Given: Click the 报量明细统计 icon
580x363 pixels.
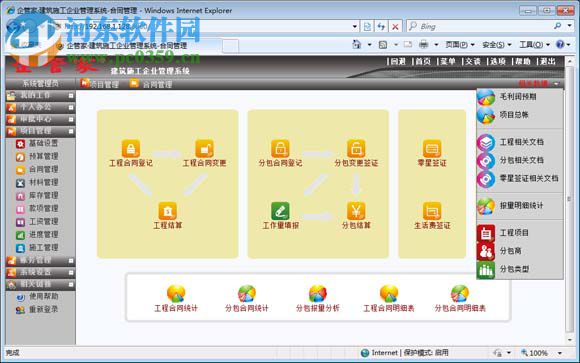Looking at the screenshot, I should click(x=486, y=206).
